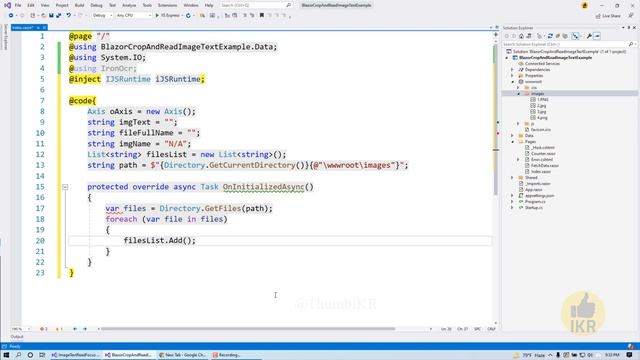Click Solution Explorer sync/refresh icon
Screen dimensions: 640x360
[550, 36]
